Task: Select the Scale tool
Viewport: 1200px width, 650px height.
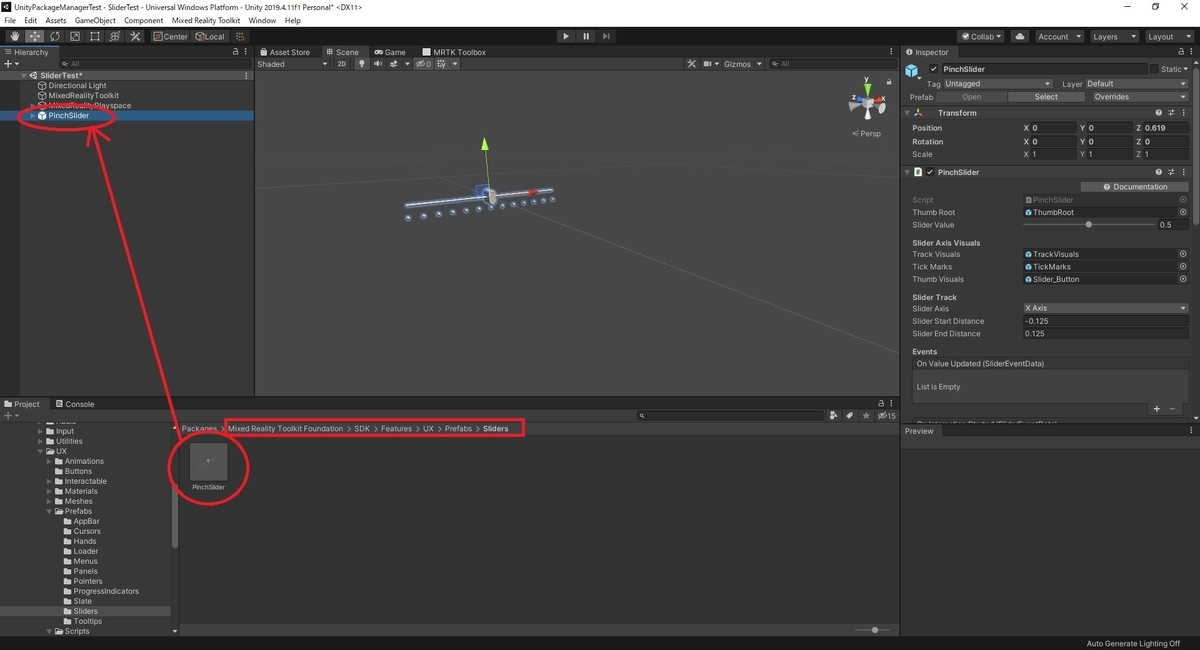Action: [x=74, y=37]
